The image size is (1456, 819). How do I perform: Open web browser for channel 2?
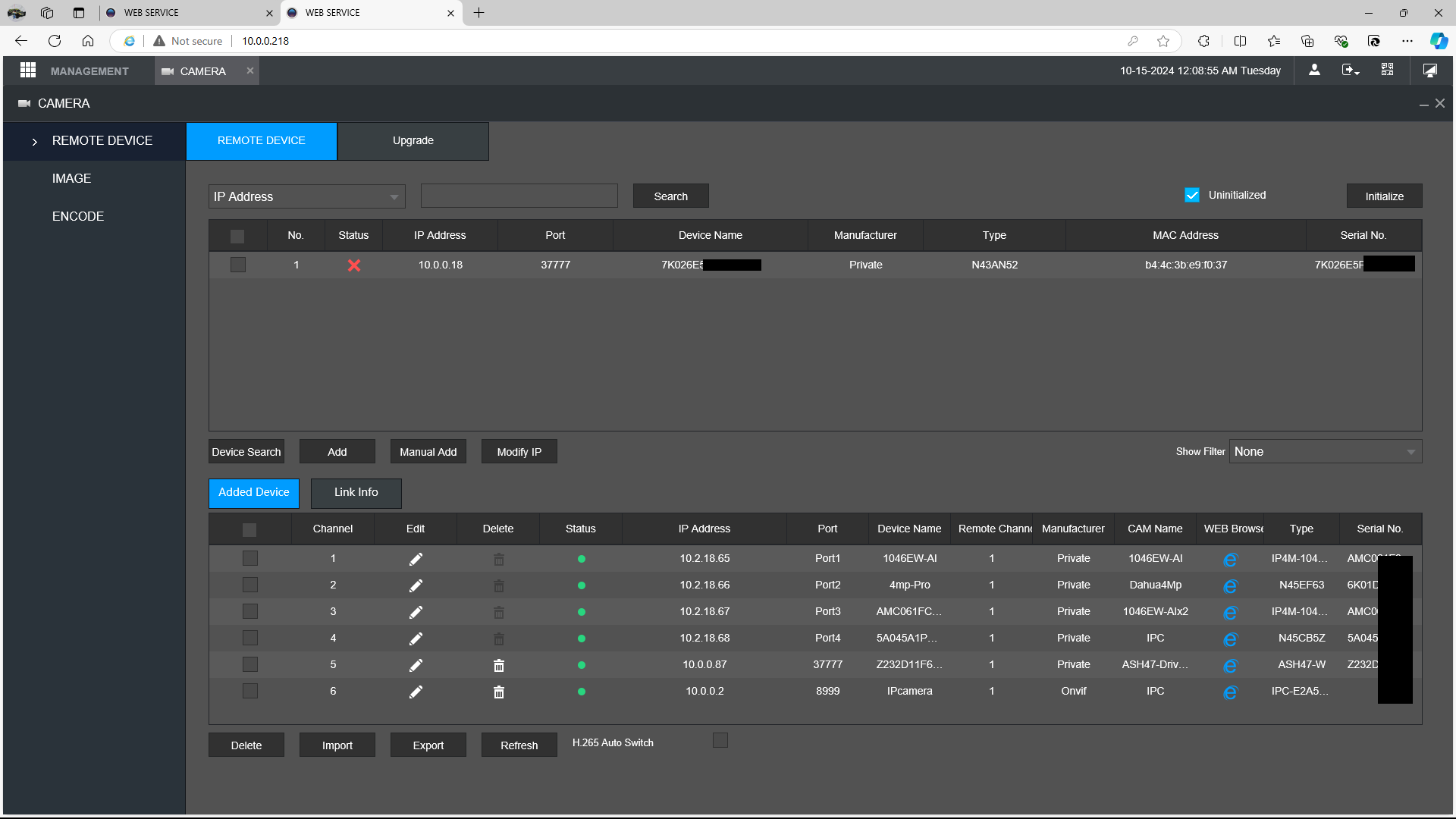1230,586
